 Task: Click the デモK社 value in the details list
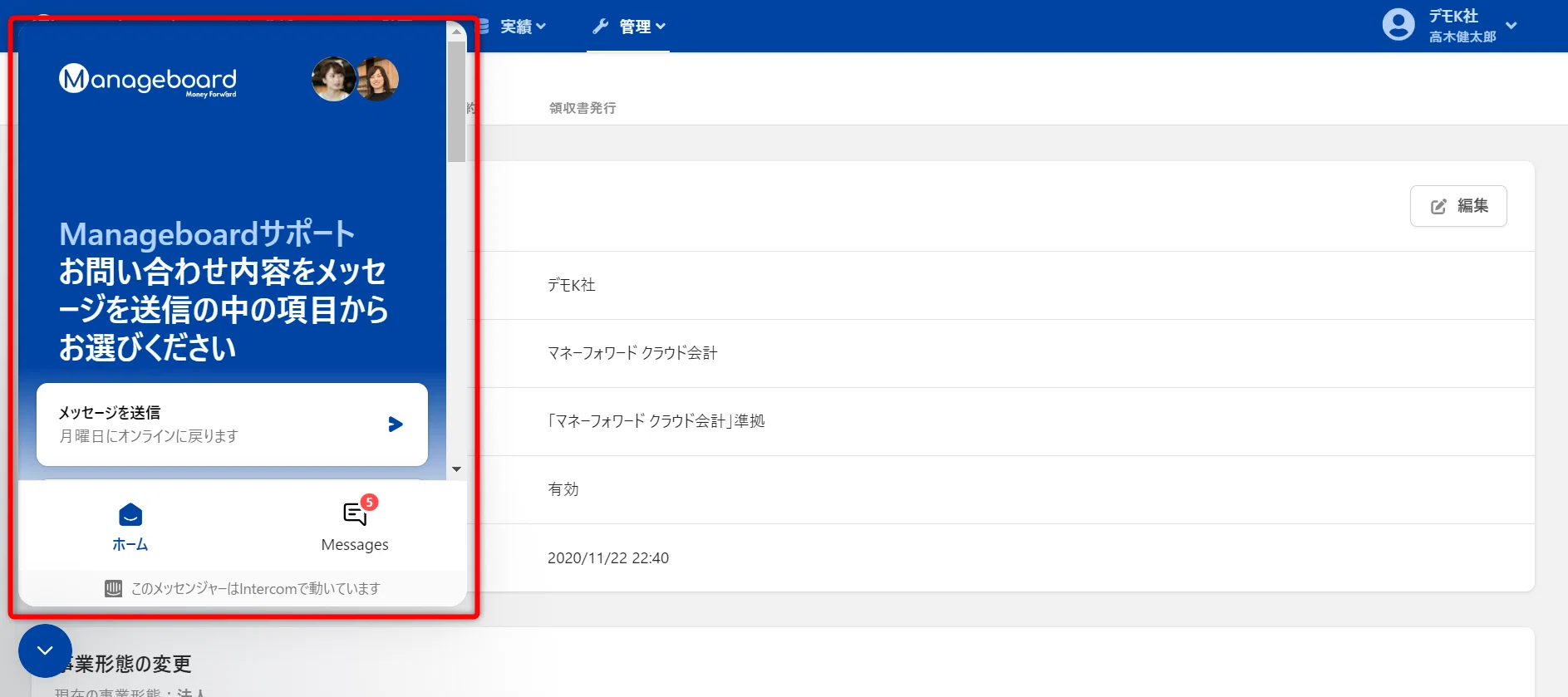[572, 285]
